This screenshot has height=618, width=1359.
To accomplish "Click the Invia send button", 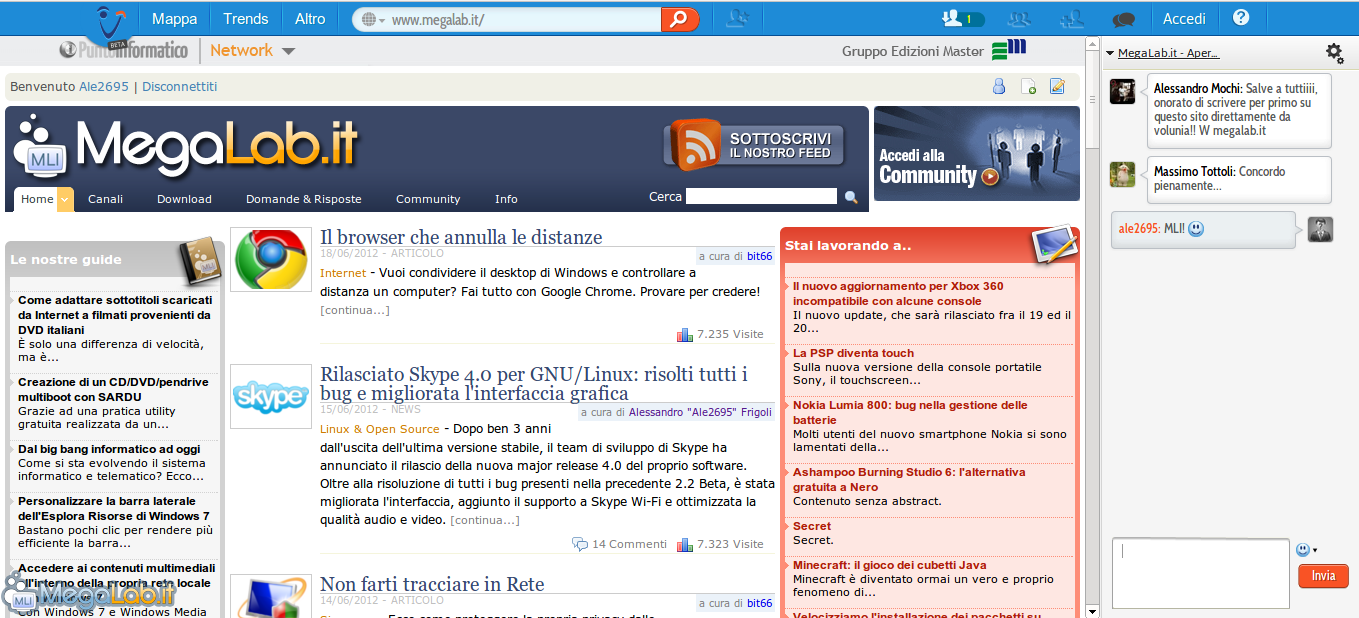I will (x=1323, y=576).
